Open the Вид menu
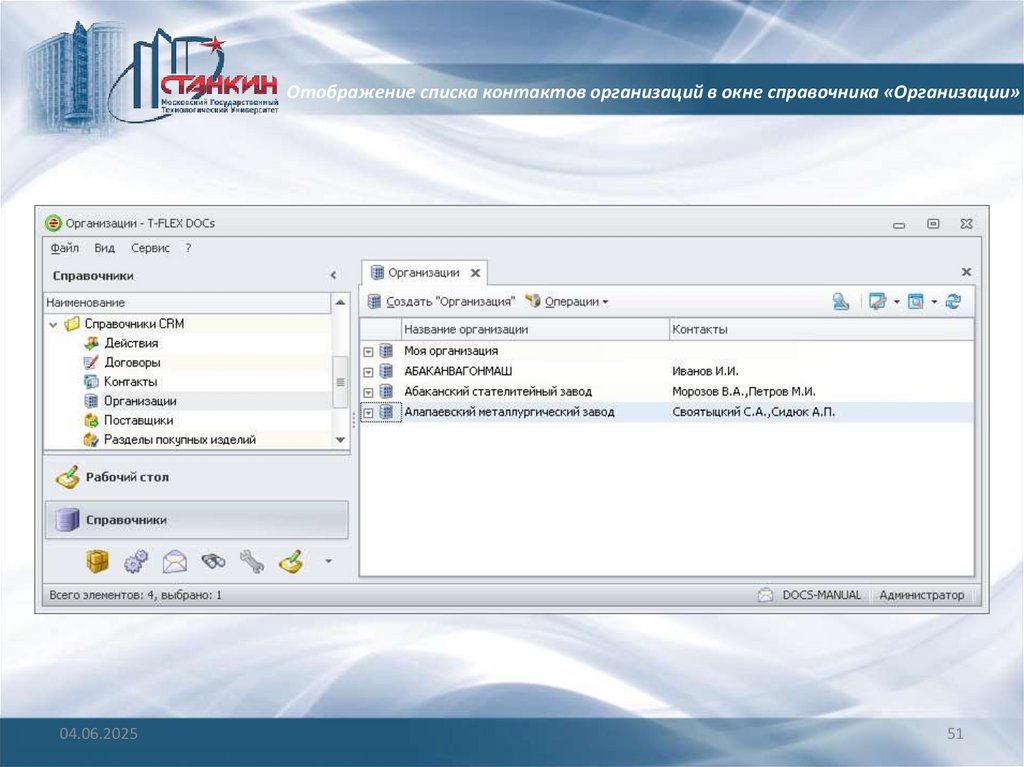1024x767 pixels. point(105,248)
